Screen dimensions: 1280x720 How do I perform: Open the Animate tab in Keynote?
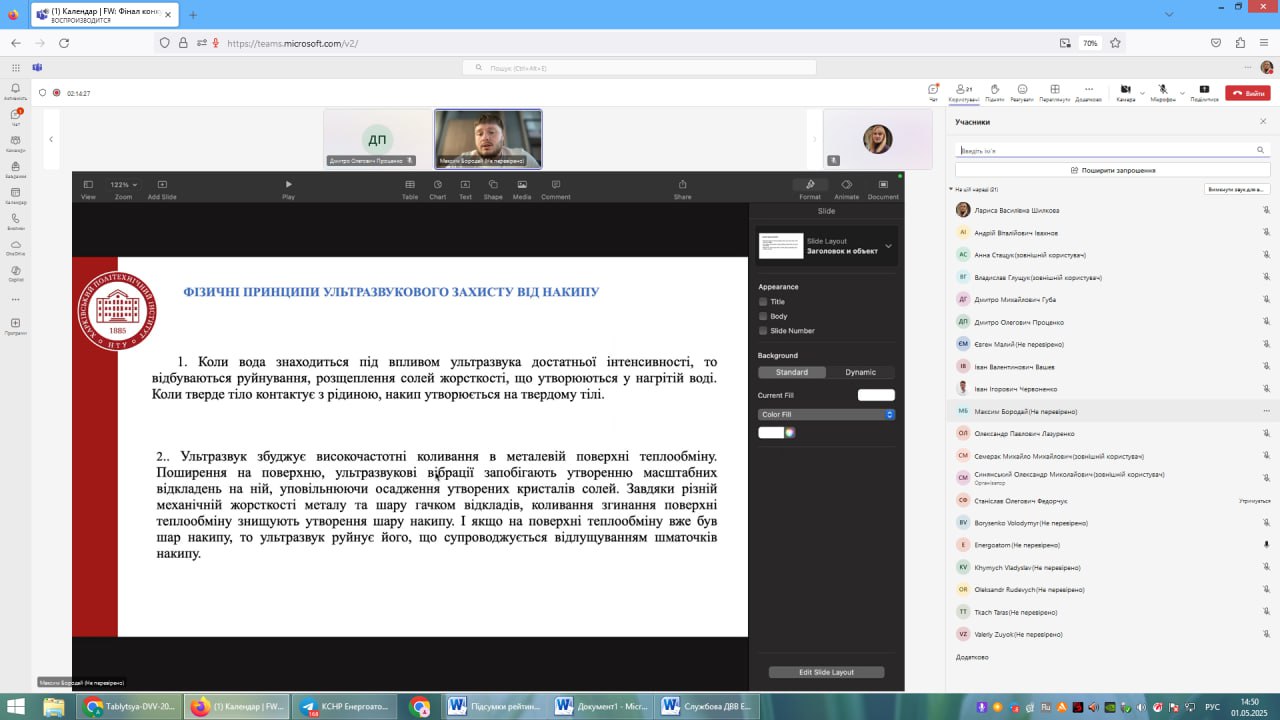coord(846,188)
